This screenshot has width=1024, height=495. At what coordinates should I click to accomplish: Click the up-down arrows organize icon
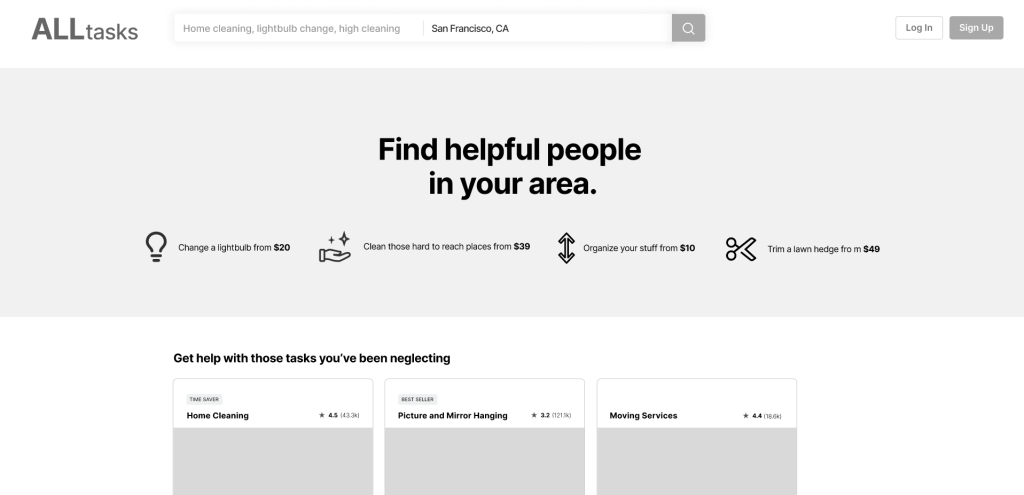point(566,248)
